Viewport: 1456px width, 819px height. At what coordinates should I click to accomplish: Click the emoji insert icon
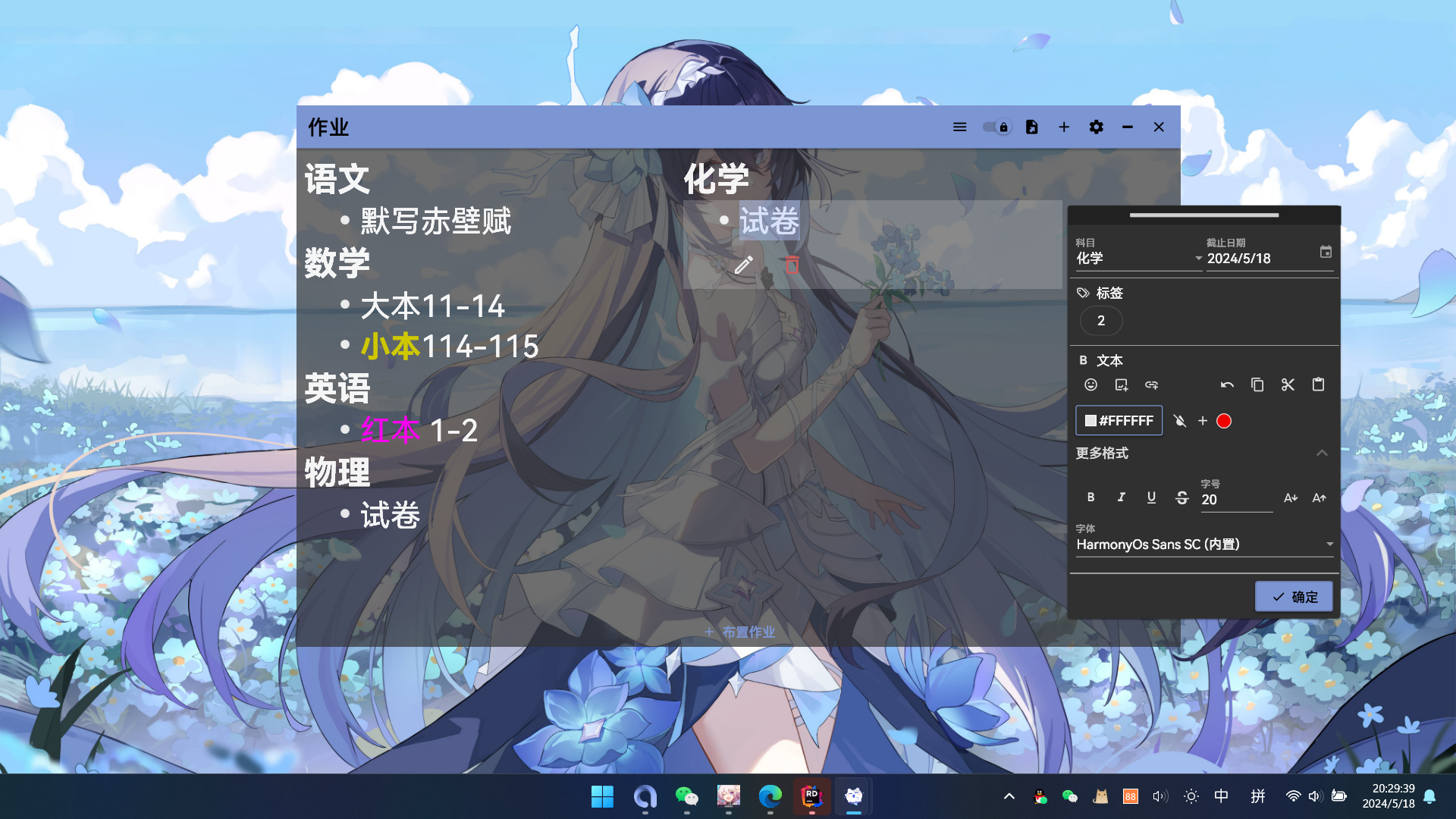click(1090, 385)
